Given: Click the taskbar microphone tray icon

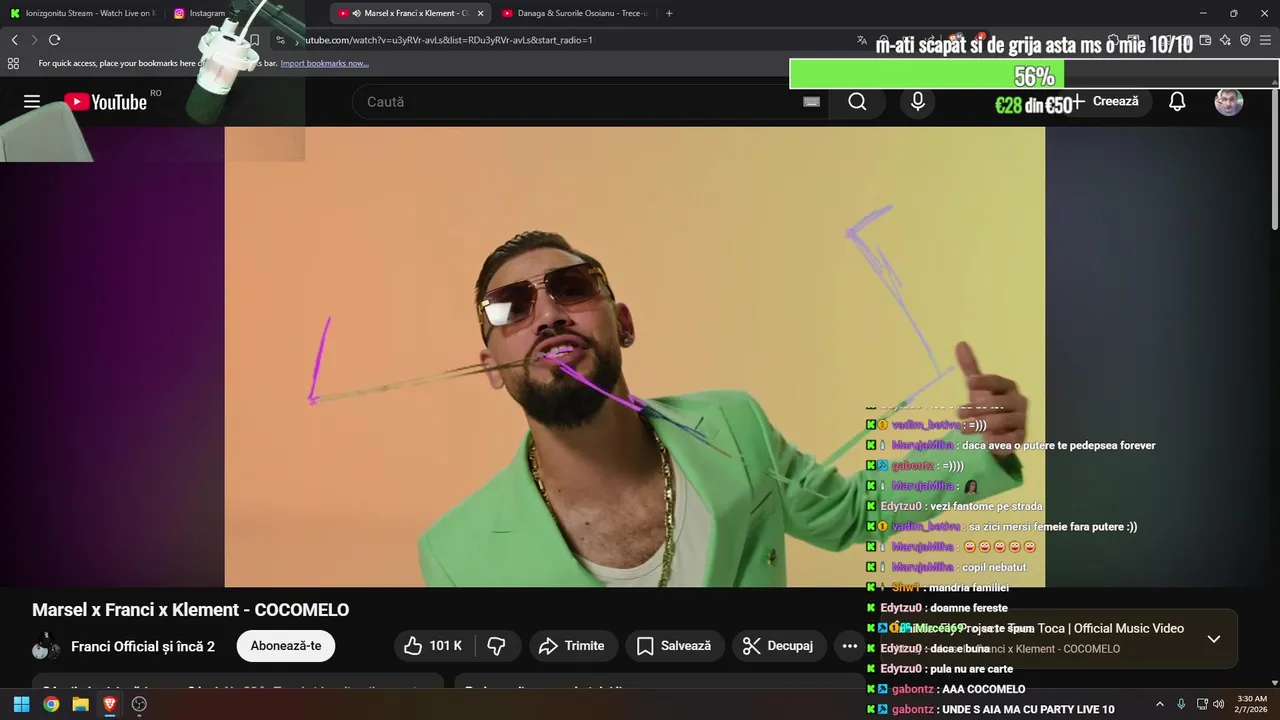Looking at the screenshot, I should click(1181, 704).
